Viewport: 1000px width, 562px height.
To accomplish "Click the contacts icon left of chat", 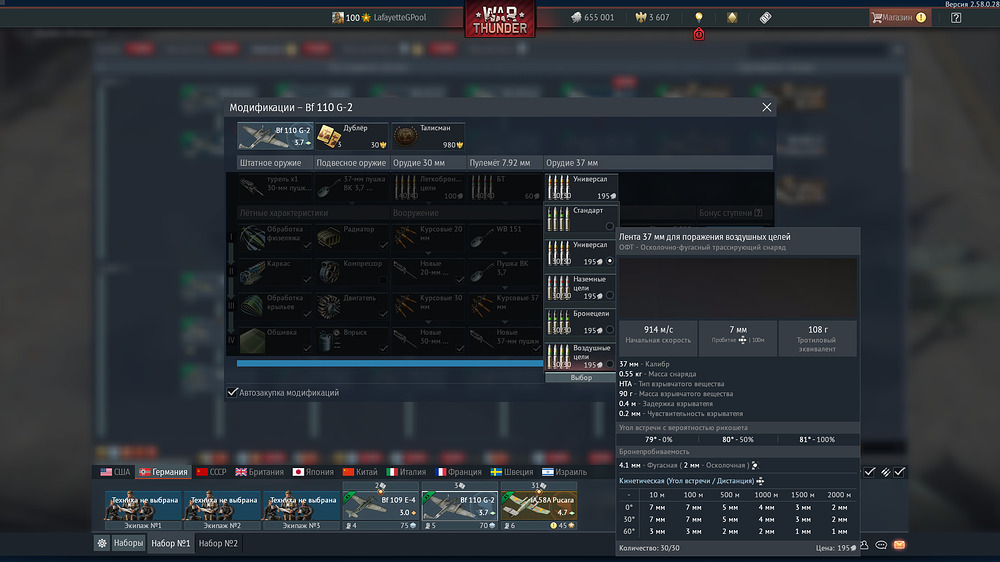I will click(864, 545).
